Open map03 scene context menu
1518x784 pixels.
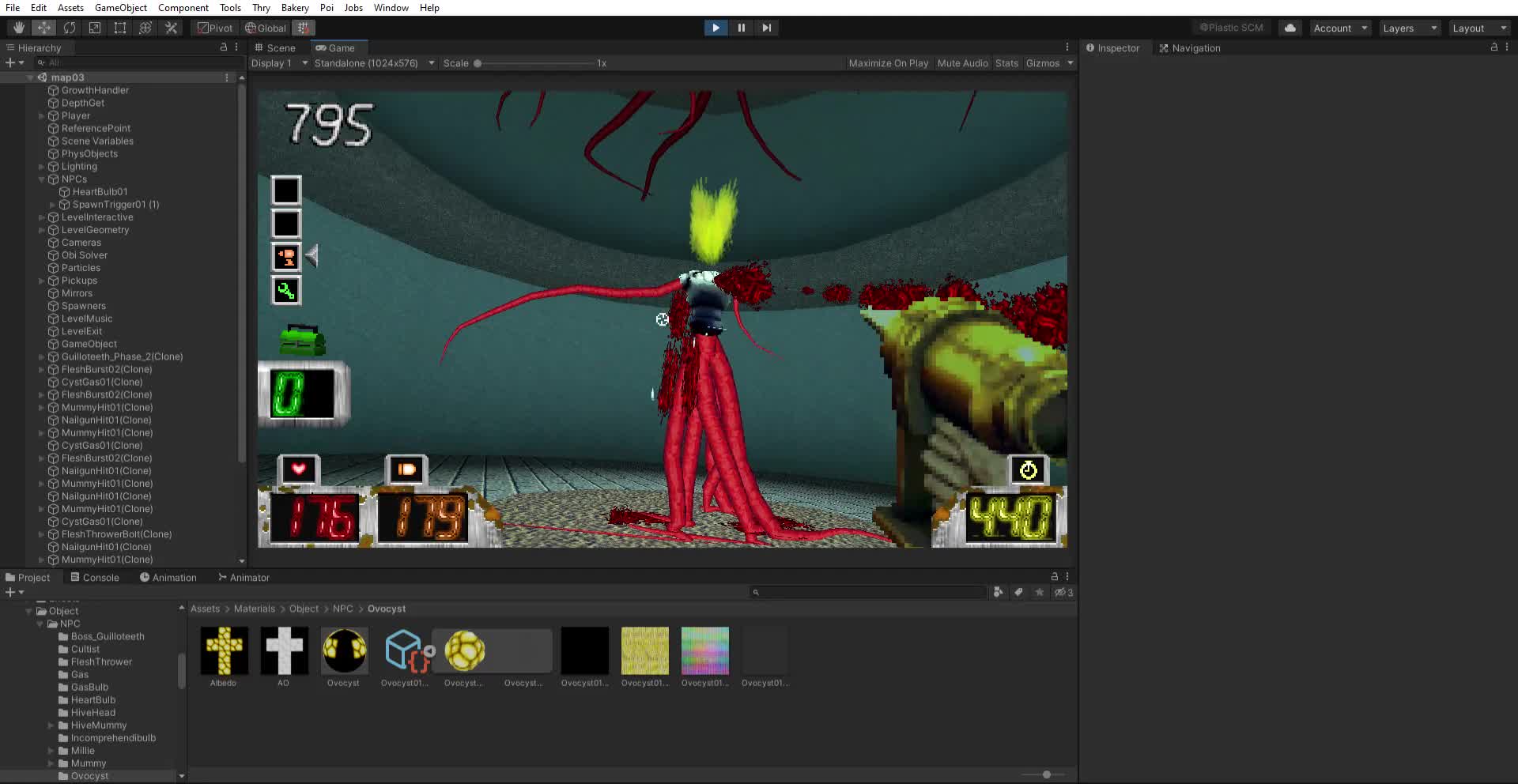pyautogui.click(x=227, y=77)
